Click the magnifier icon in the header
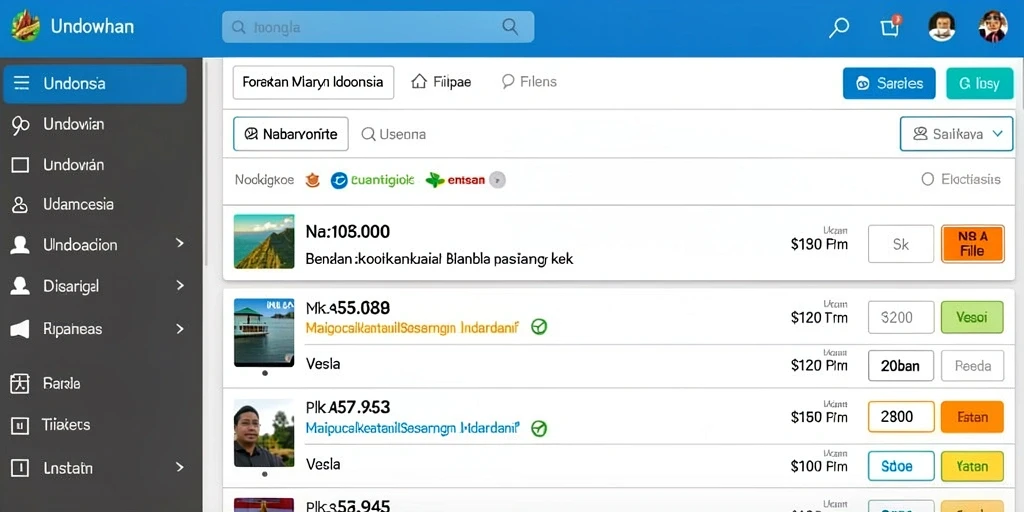The width and height of the screenshot is (1024, 512). 839,27
